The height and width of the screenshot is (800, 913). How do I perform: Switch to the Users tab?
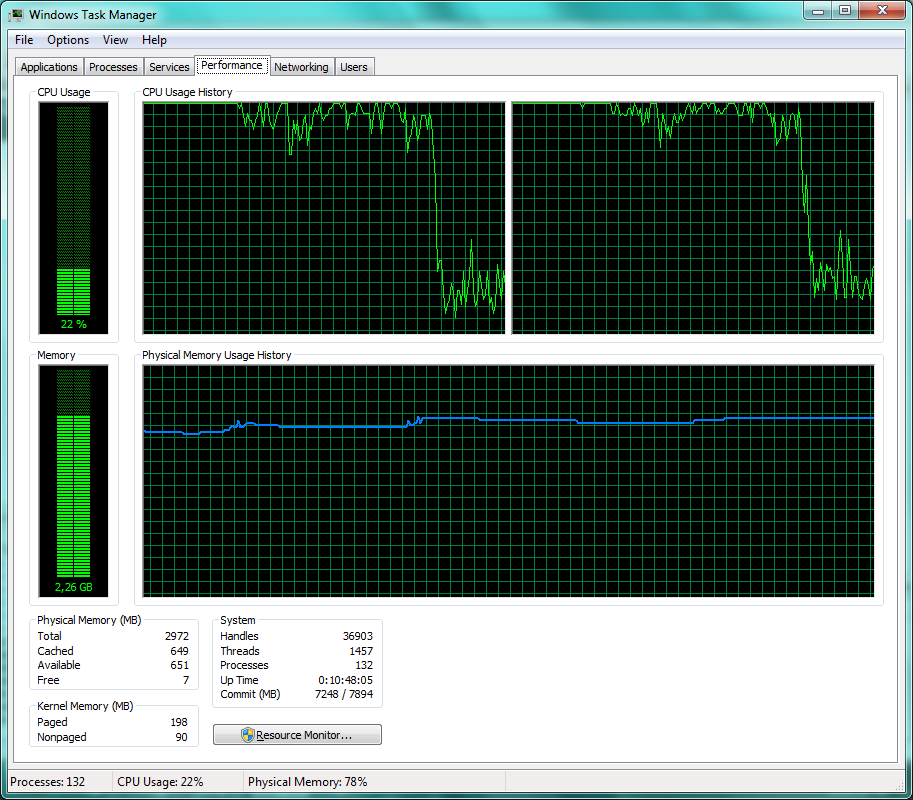click(354, 66)
